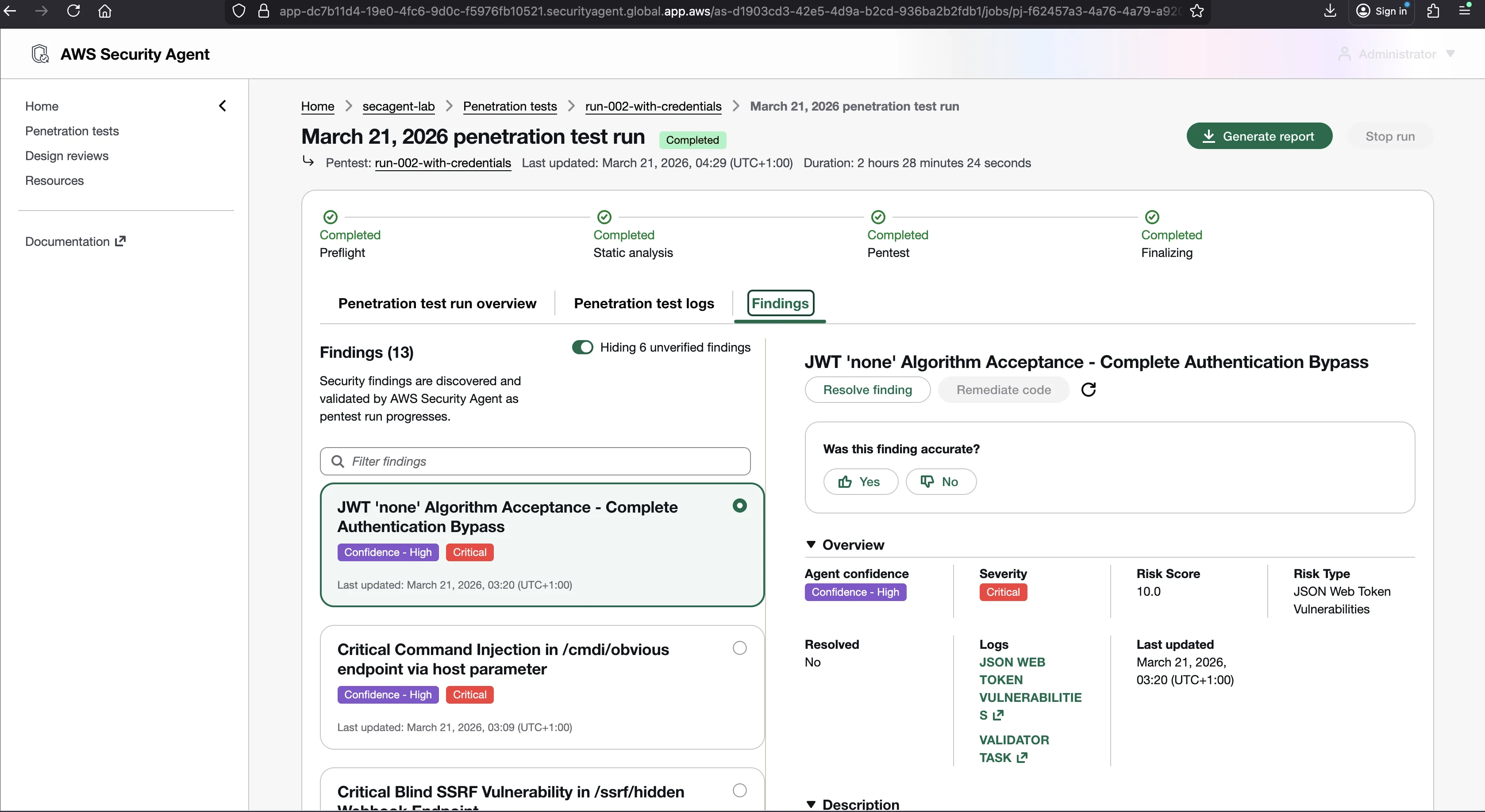Click the Pentest completed checkmark icon
The image size is (1485, 812).
pos(878,217)
